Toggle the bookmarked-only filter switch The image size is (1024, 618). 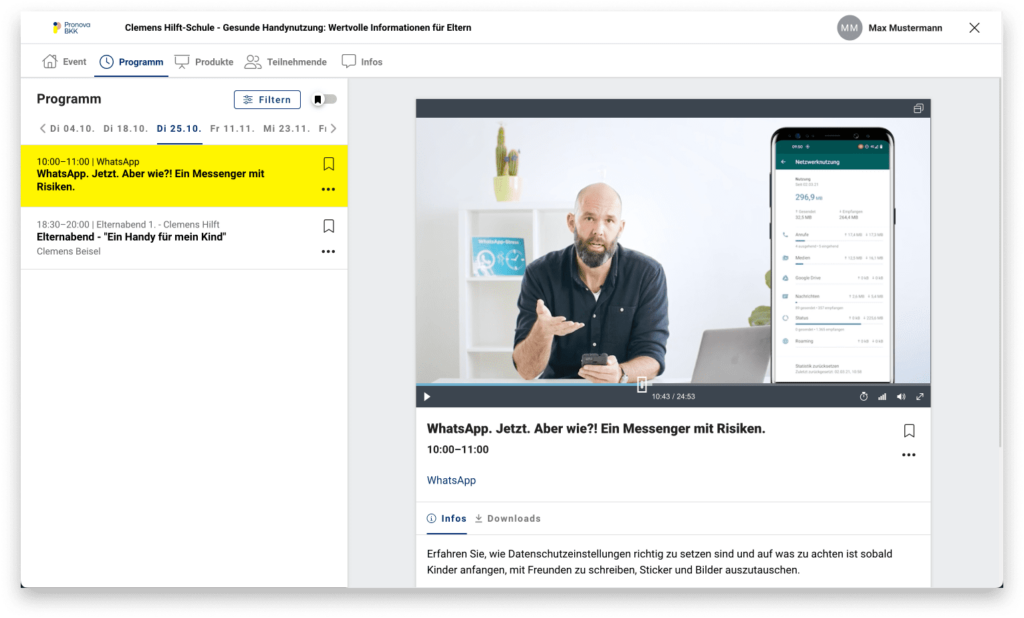[324, 100]
